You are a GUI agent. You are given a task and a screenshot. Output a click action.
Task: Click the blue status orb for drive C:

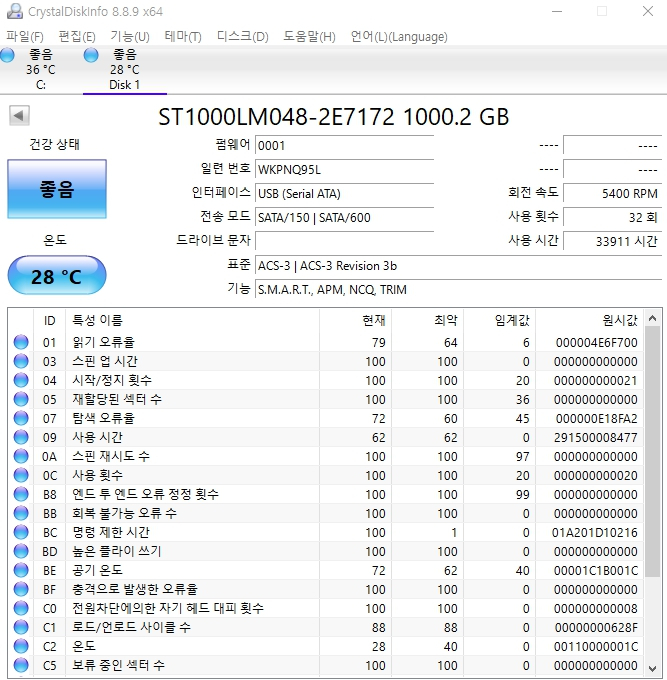click(x=7, y=55)
